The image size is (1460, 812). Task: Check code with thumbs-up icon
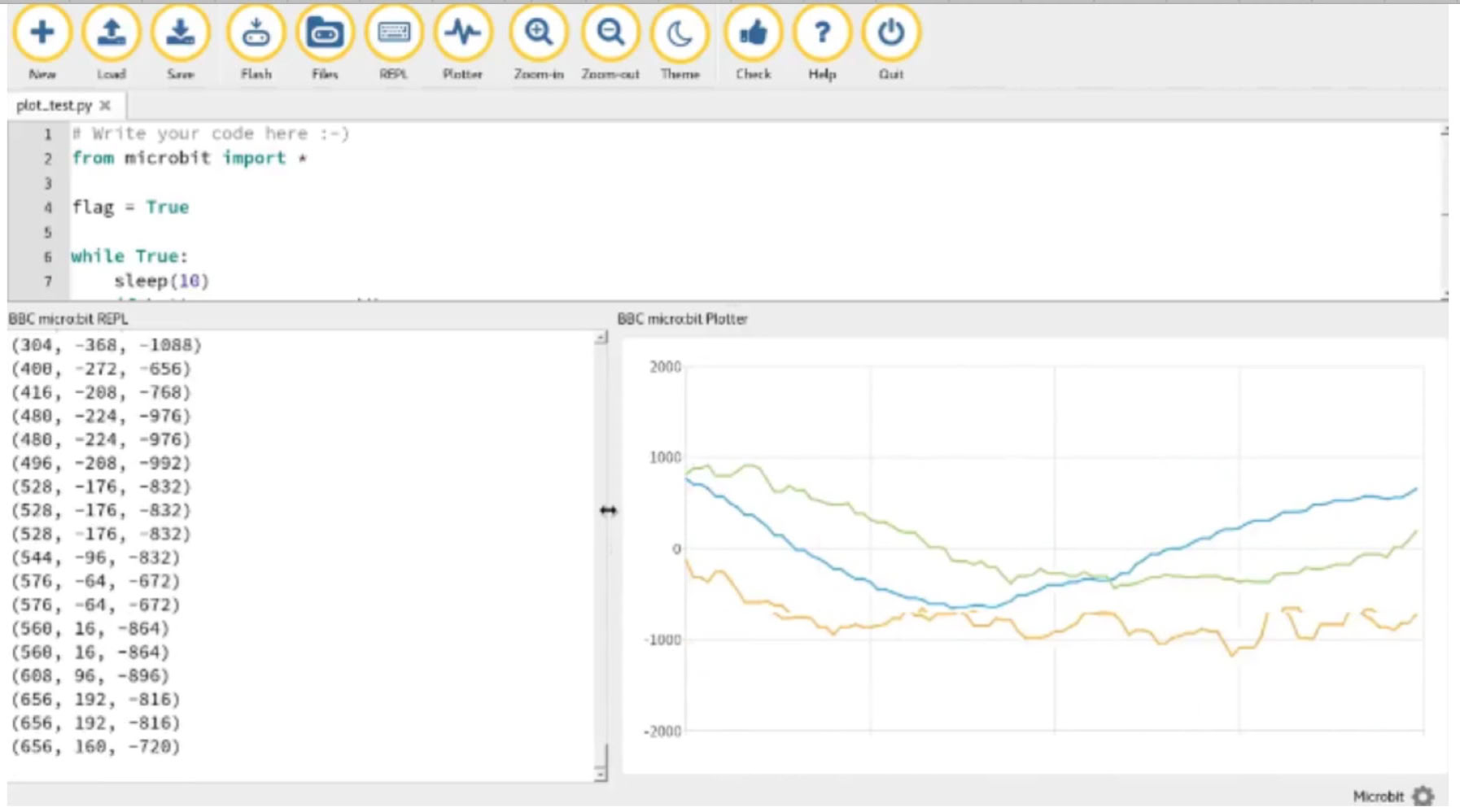point(753,34)
